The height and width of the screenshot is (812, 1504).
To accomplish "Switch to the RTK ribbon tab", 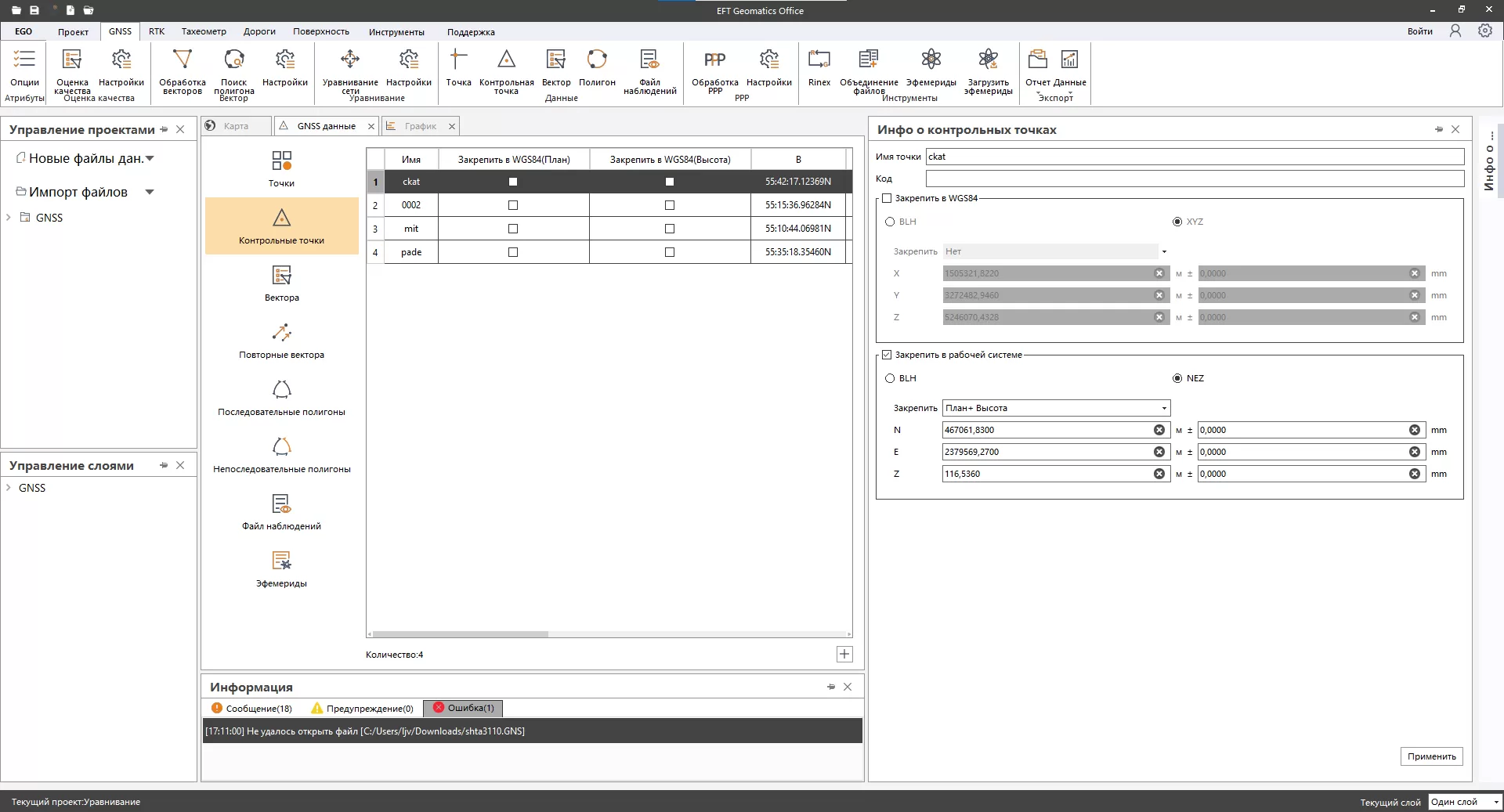I will [157, 31].
